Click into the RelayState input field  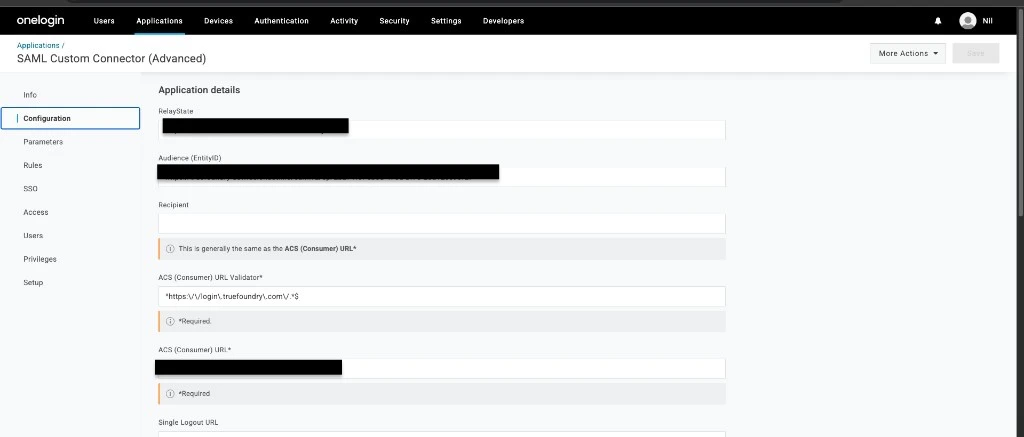441,129
